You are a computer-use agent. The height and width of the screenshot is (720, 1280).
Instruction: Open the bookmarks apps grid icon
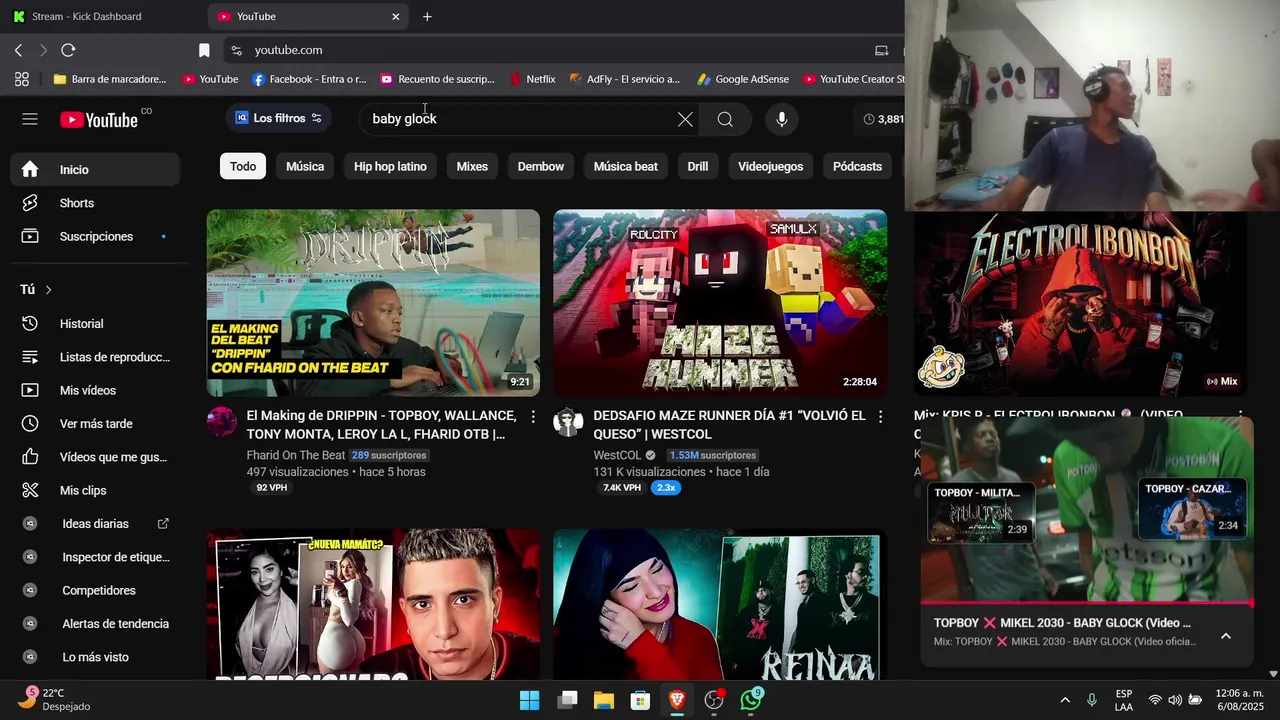[x=22, y=79]
